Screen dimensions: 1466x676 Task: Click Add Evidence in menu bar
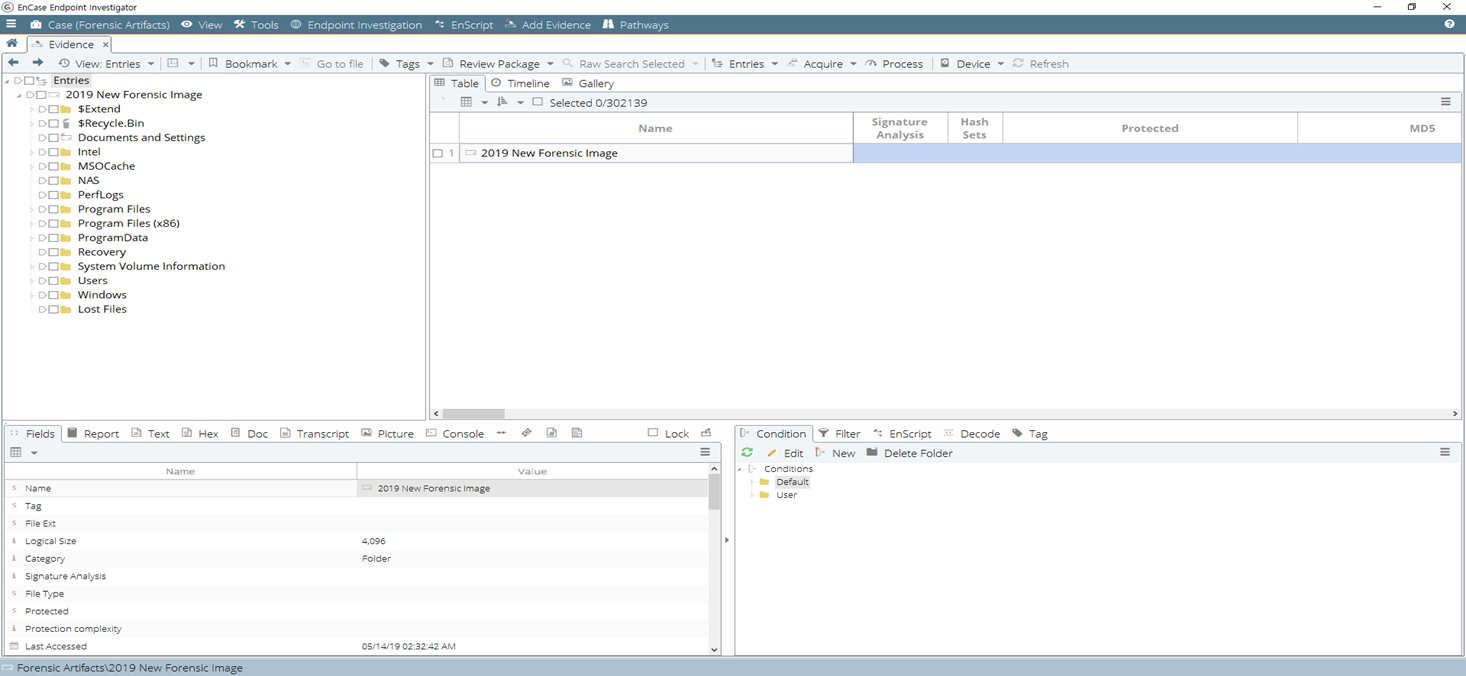[548, 24]
